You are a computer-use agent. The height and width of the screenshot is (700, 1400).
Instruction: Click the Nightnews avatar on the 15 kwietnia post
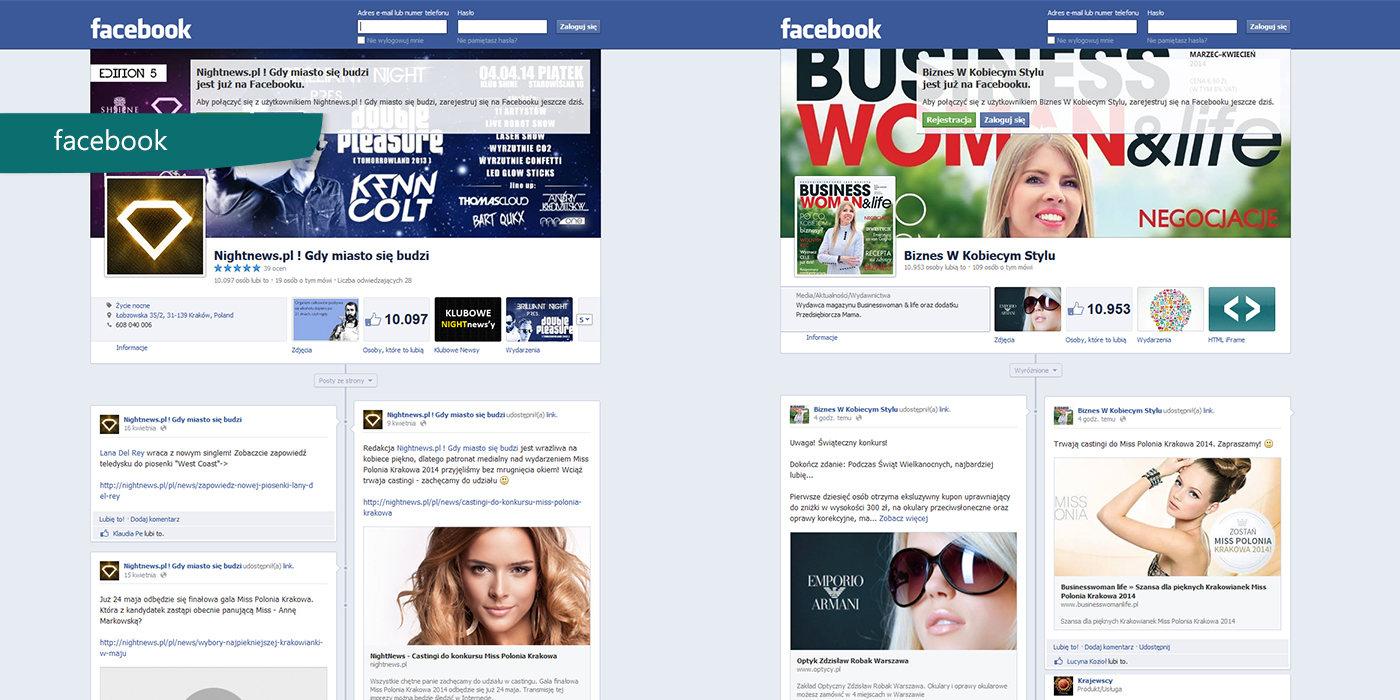tap(109, 571)
